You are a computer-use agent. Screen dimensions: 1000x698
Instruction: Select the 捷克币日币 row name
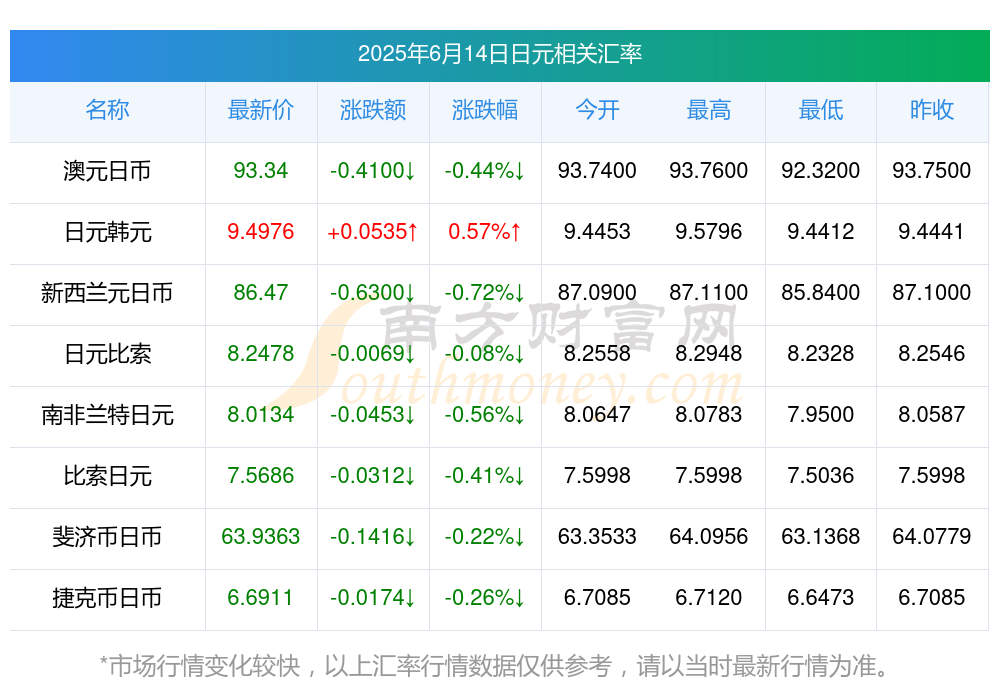tap(107, 598)
